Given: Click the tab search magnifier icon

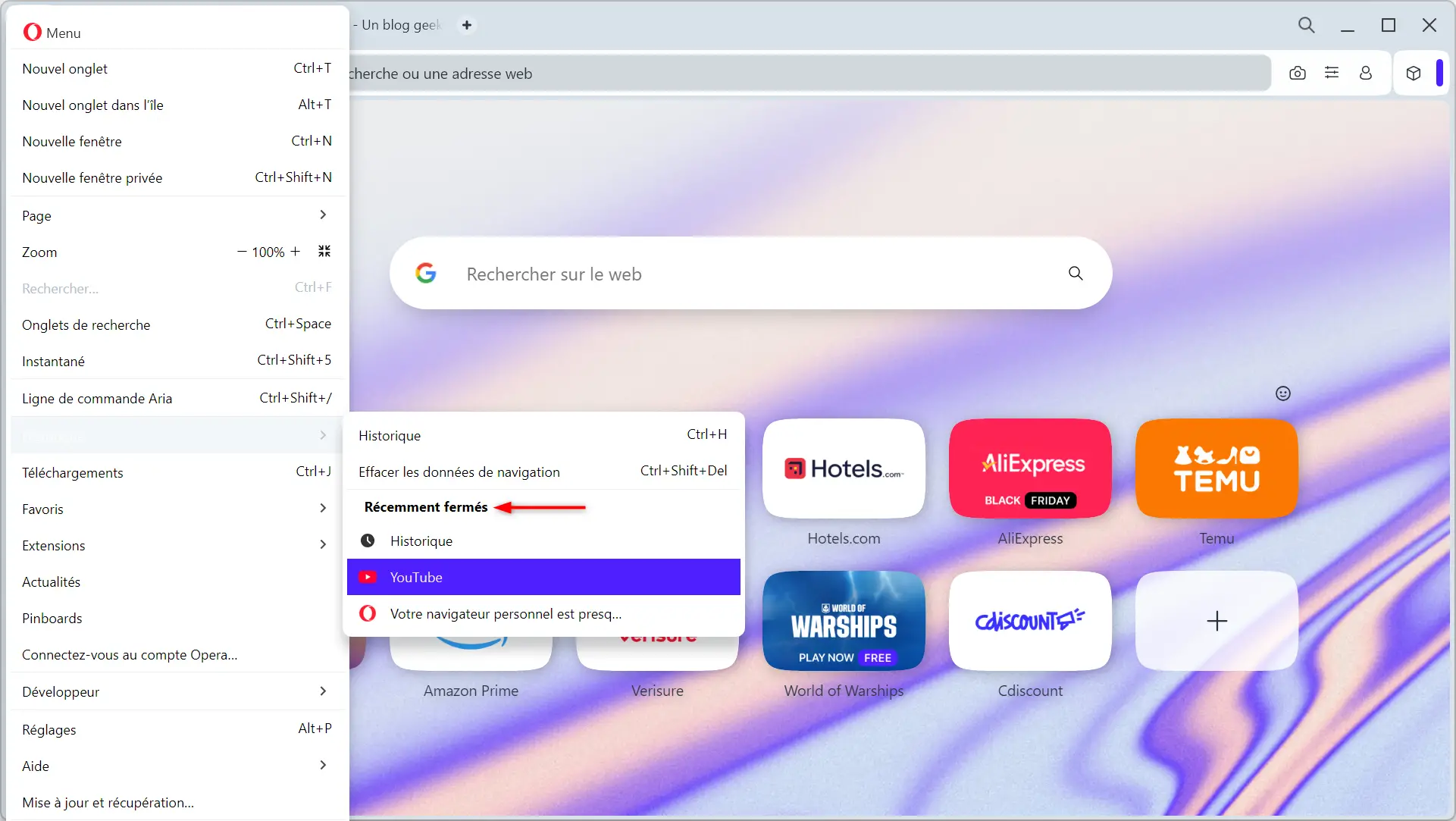Looking at the screenshot, I should click(x=1306, y=25).
